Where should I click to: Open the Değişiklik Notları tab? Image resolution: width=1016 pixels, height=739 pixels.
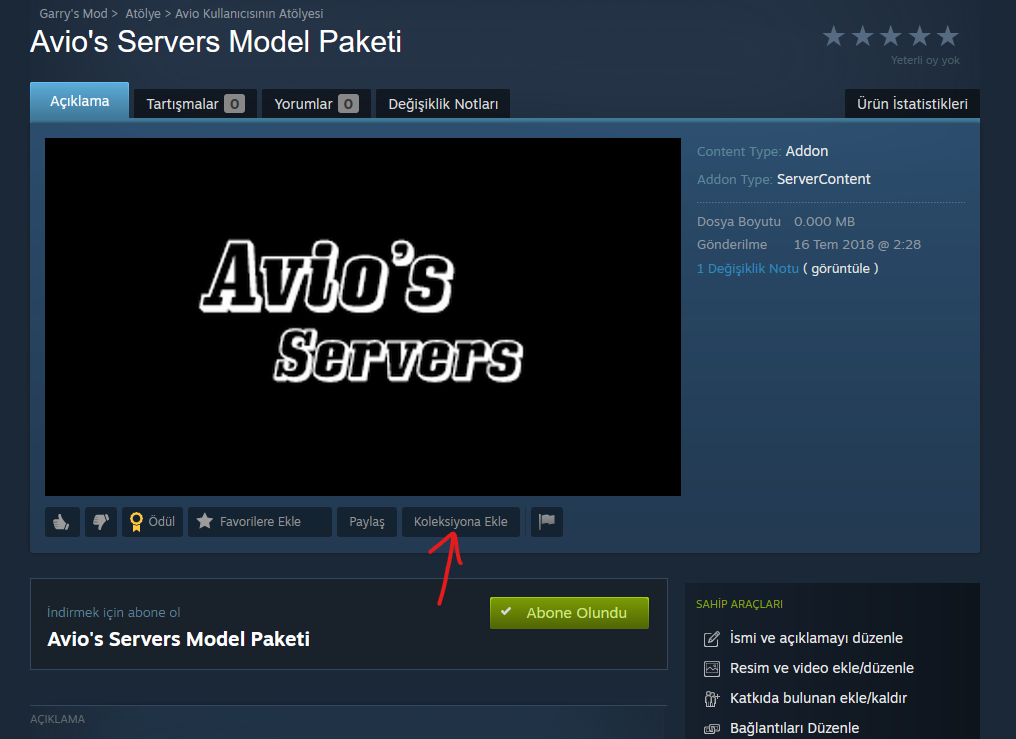(443, 104)
